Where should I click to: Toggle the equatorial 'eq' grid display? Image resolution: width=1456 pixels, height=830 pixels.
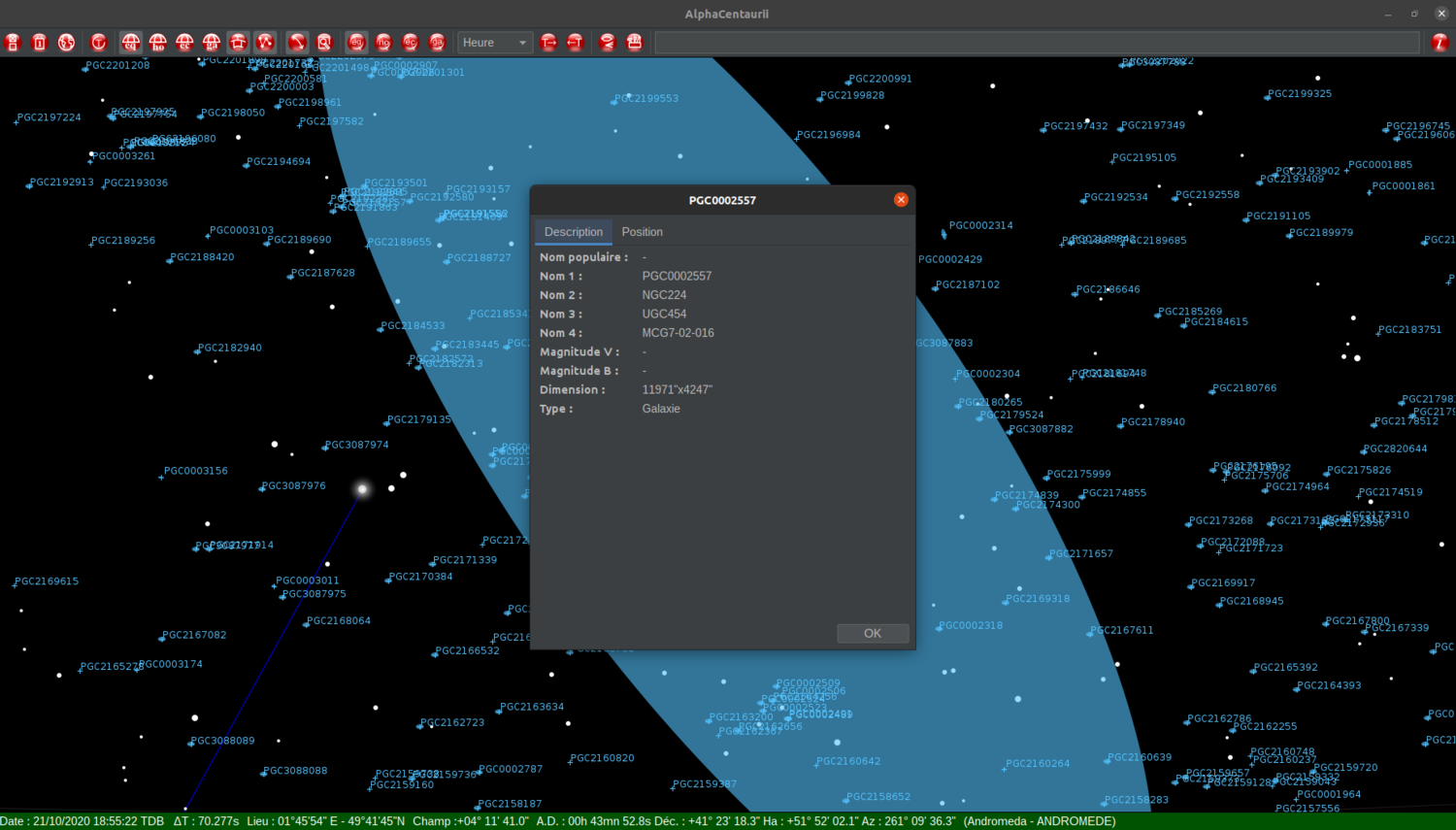131,42
